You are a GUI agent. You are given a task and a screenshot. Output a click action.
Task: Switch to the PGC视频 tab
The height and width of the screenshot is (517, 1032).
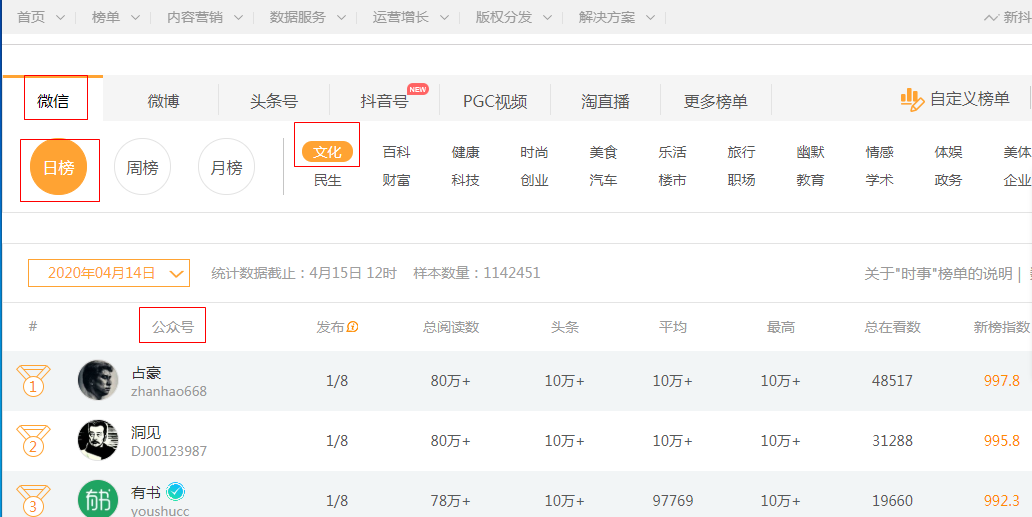point(495,101)
